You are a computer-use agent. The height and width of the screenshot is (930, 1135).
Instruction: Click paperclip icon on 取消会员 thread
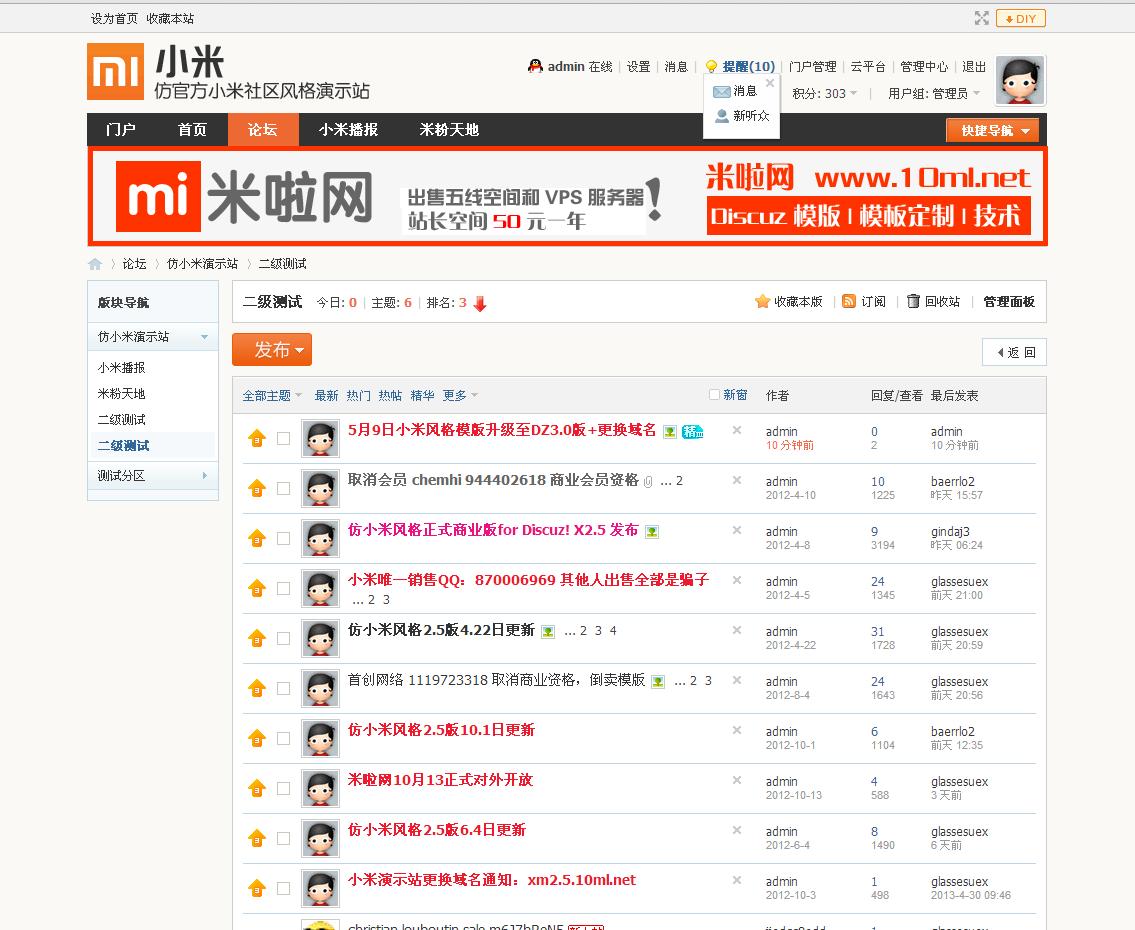[x=649, y=481]
